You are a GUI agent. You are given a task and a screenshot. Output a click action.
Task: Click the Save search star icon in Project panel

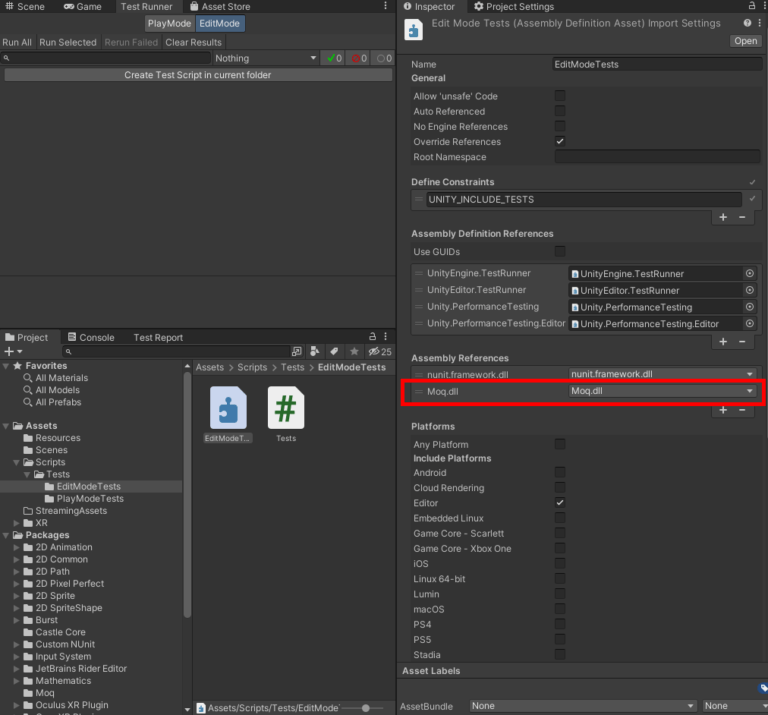[x=353, y=352]
